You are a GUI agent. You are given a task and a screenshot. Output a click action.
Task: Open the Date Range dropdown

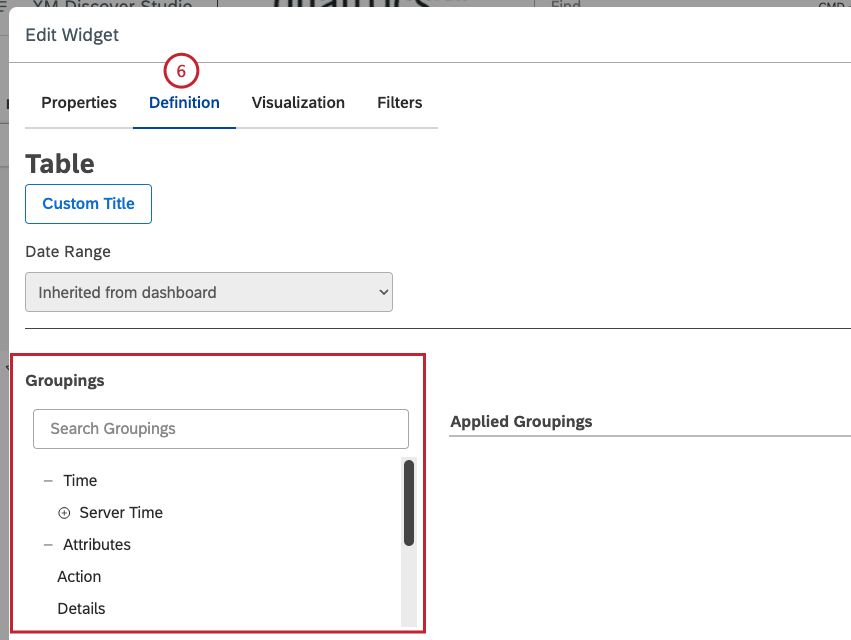[380, 291]
